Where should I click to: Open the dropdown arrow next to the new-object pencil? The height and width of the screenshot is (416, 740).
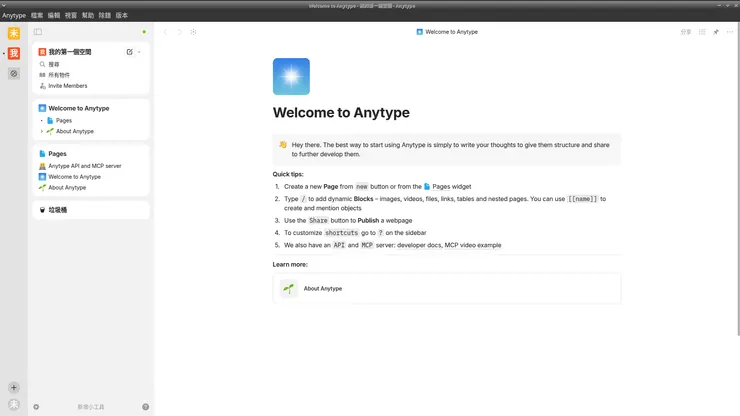139,52
